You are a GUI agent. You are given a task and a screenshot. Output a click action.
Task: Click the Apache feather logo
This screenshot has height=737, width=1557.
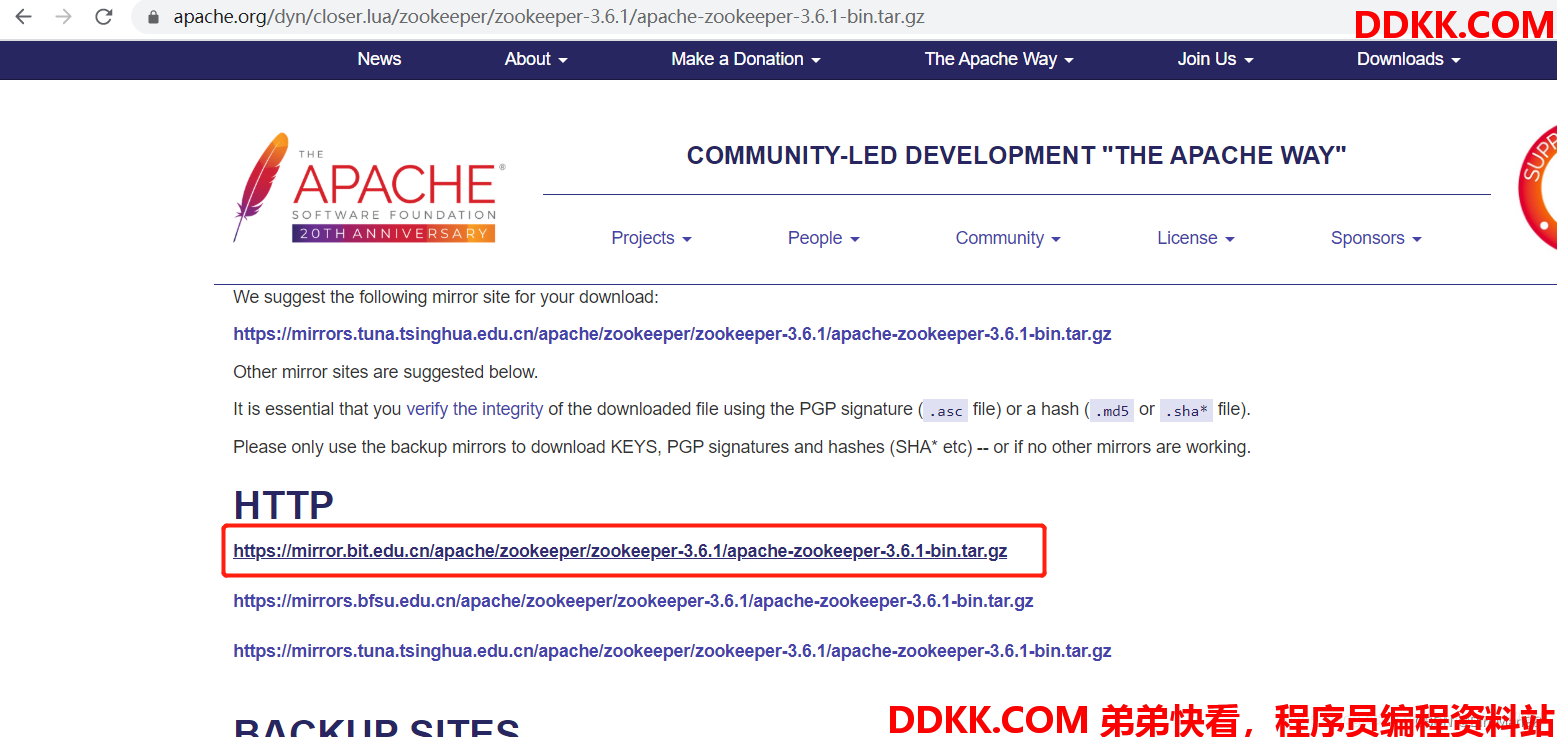[x=369, y=188]
